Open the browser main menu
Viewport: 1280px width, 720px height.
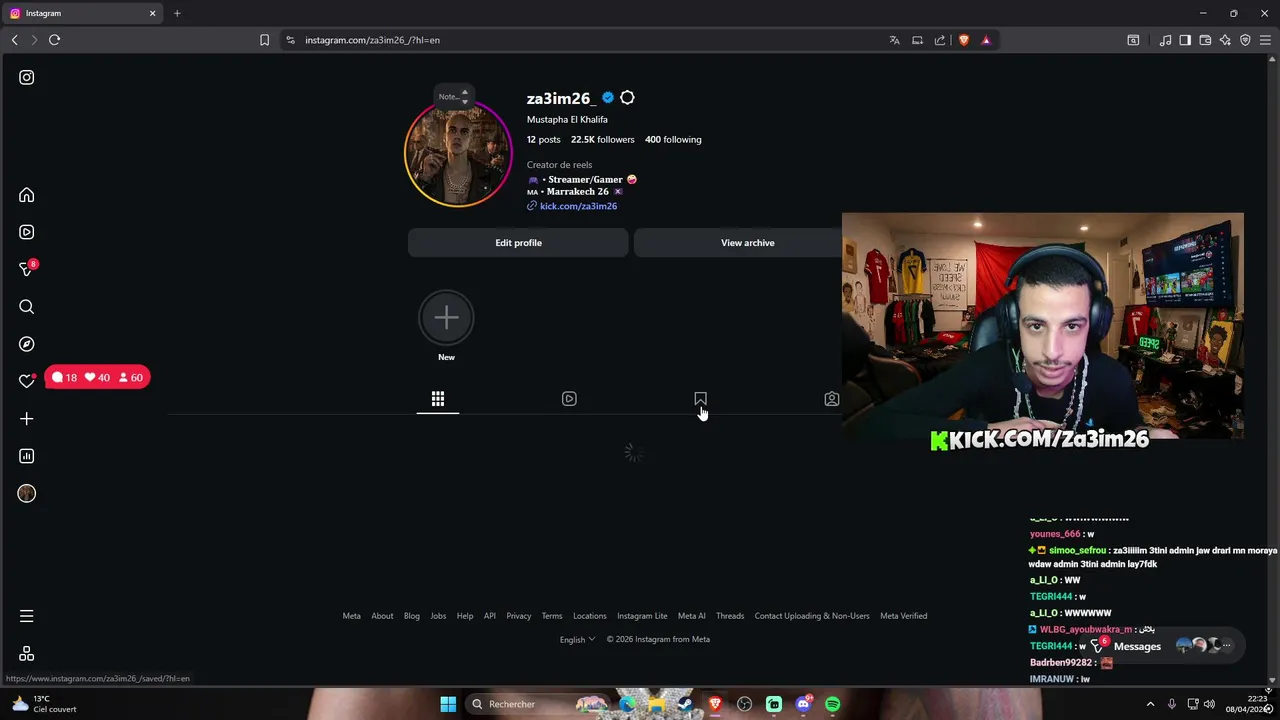[1265, 40]
